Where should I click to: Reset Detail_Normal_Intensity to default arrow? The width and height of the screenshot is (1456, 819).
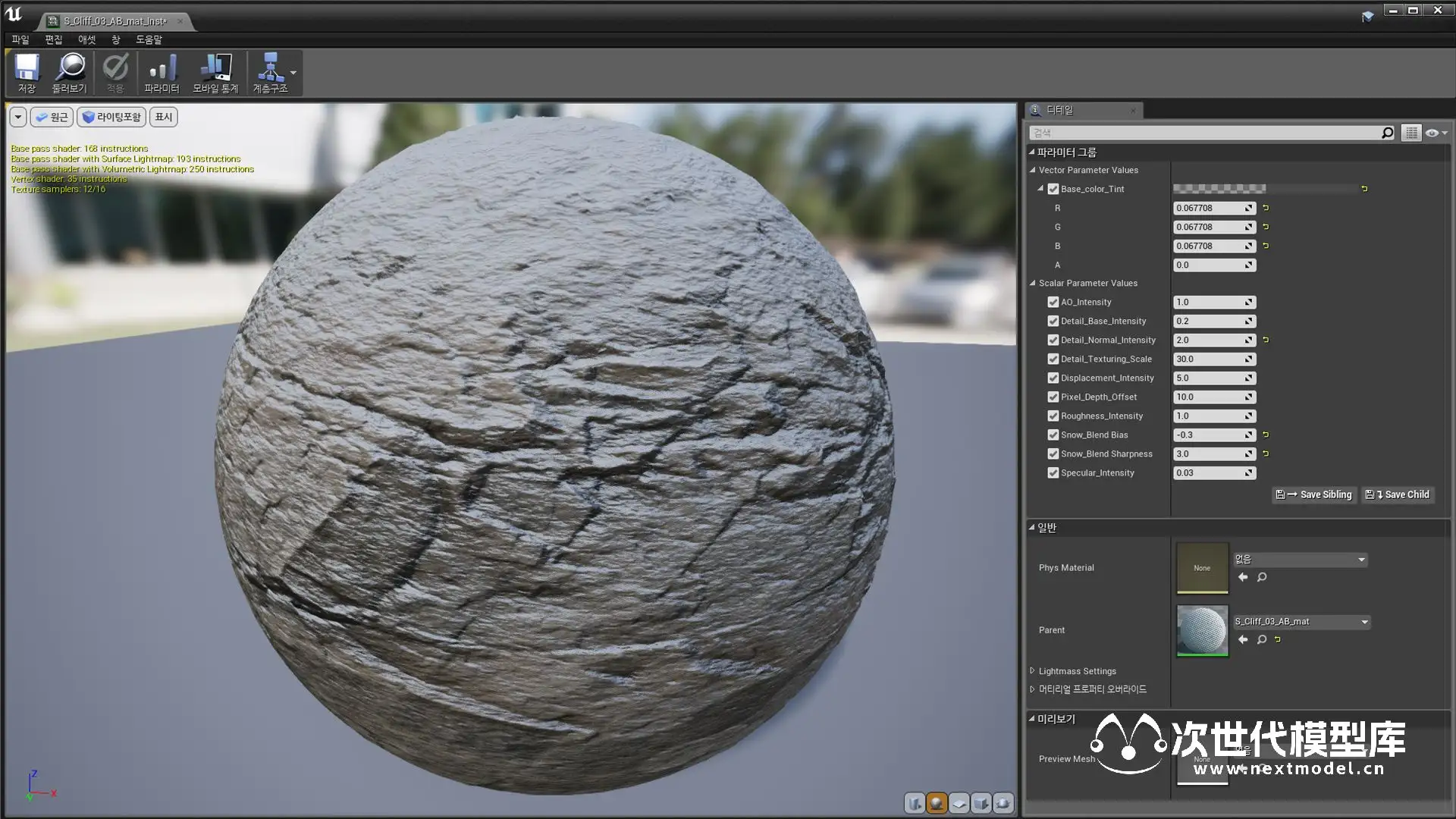1266,340
